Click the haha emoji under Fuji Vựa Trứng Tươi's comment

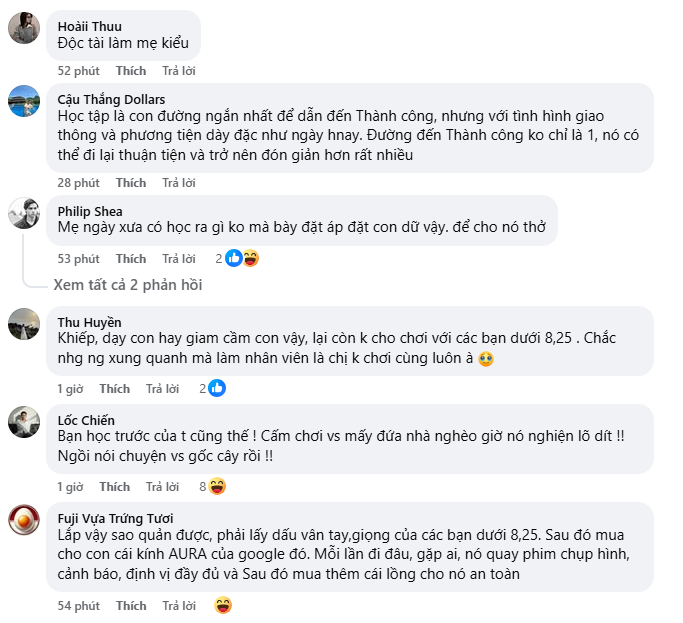coord(224,605)
